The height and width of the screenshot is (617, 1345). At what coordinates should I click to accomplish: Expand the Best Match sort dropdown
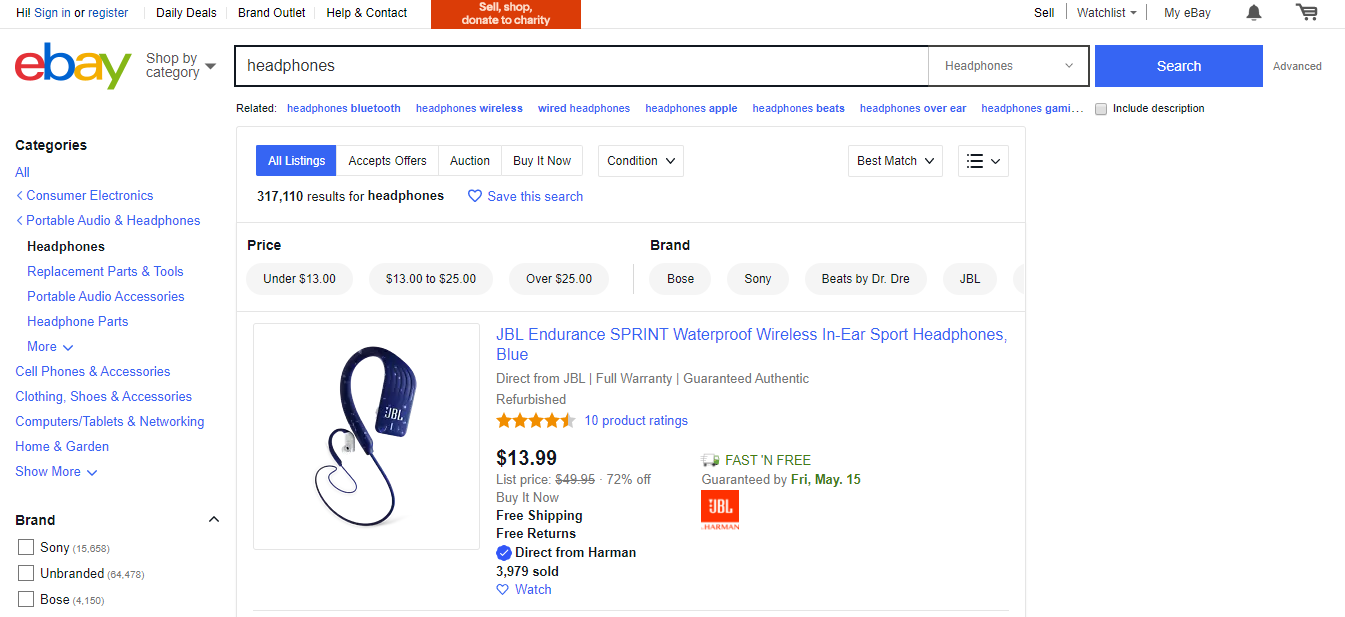(x=895, y=161)
